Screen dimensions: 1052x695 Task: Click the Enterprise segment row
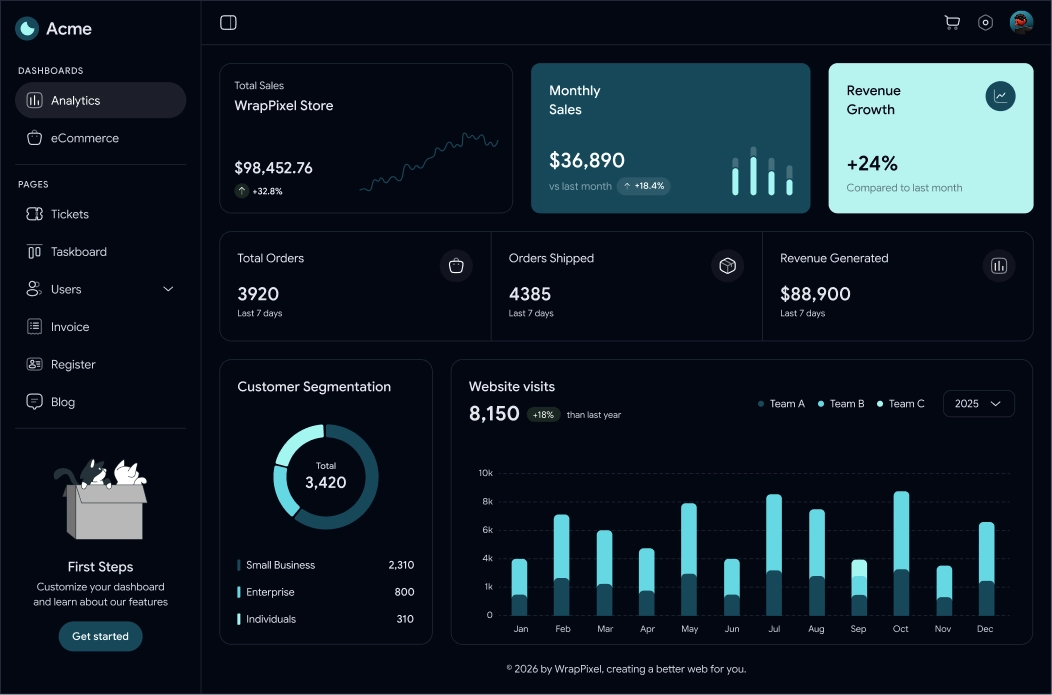pyautogui.click(x=325, y=592)
